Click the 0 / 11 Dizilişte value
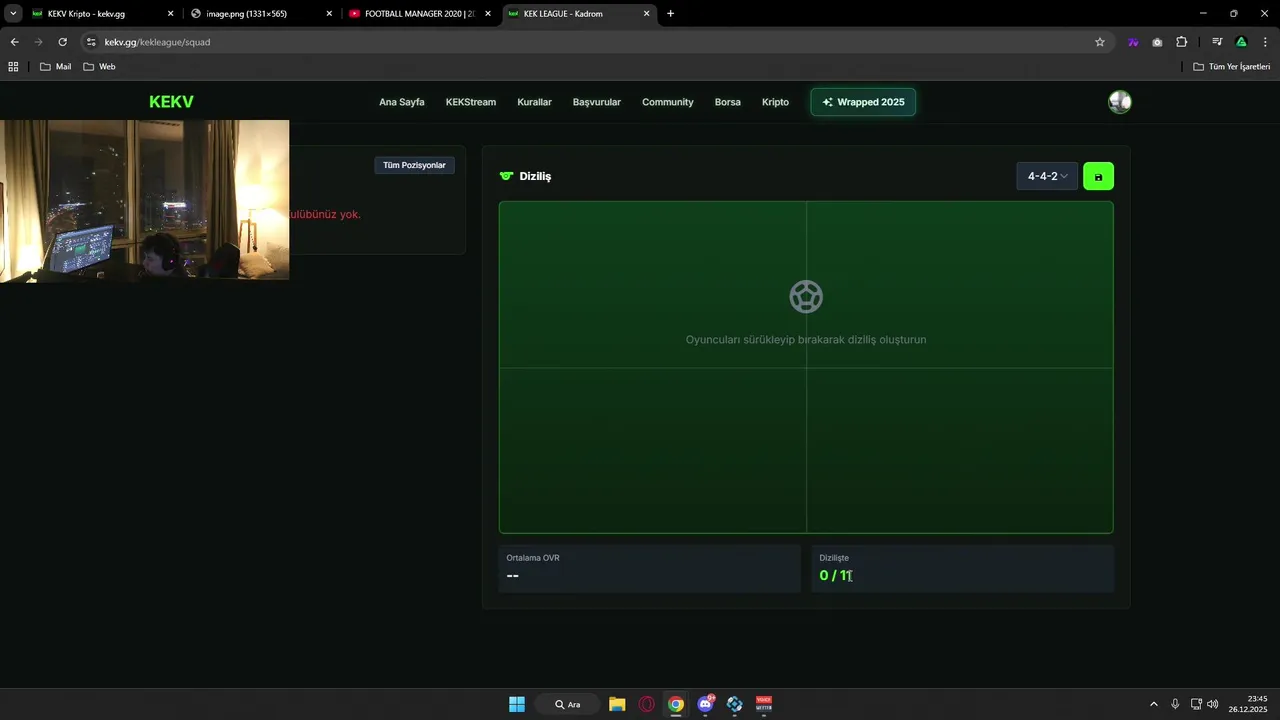Screen dimensions: 1280x720 coord(835,575)
